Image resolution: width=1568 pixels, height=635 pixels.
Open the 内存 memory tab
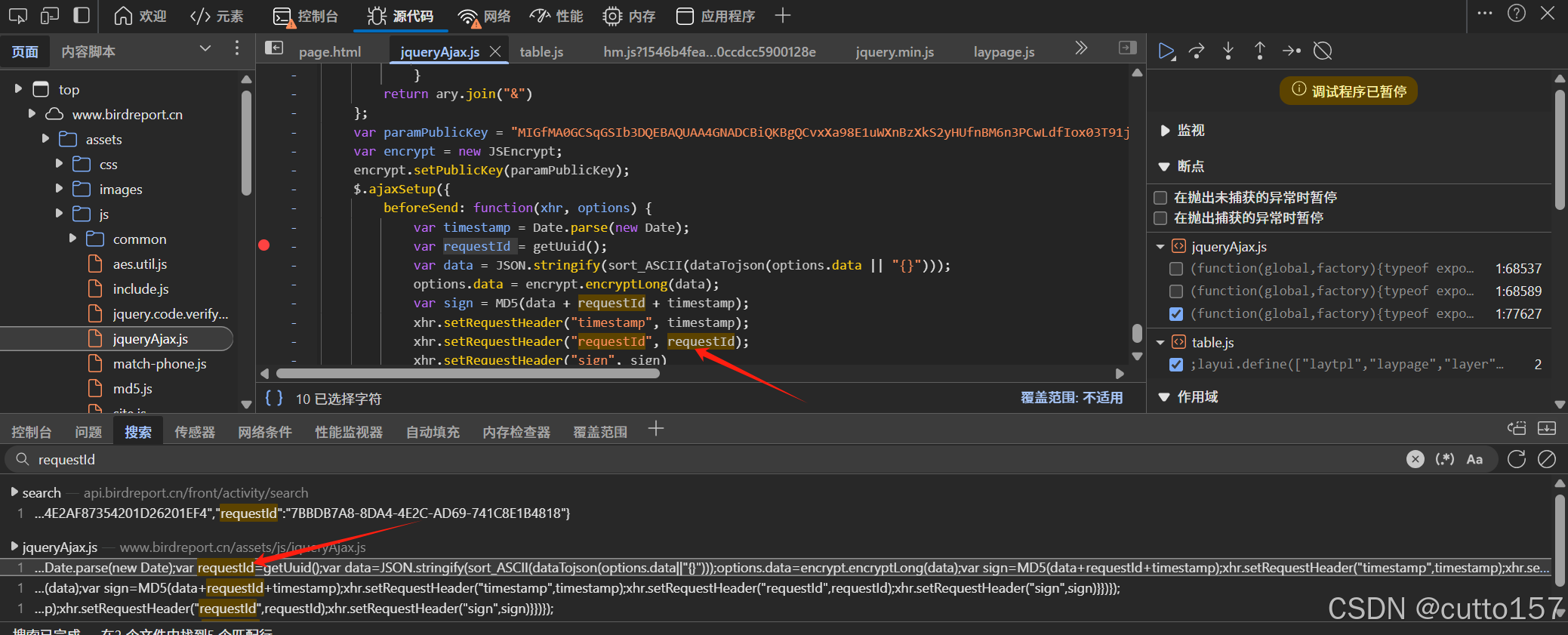tap(630, 16)
